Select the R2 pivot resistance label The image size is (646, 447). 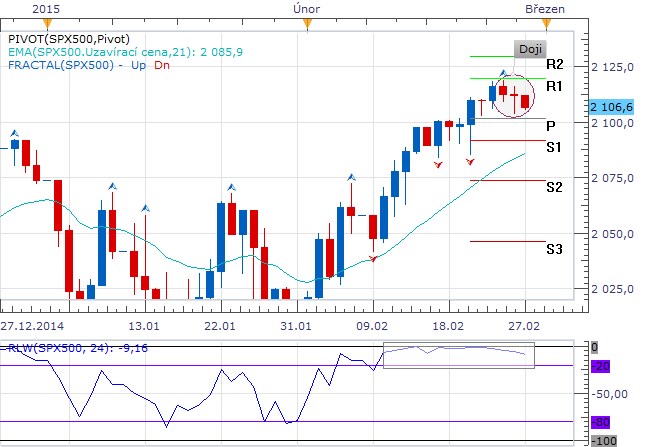[x=554, y=64]
